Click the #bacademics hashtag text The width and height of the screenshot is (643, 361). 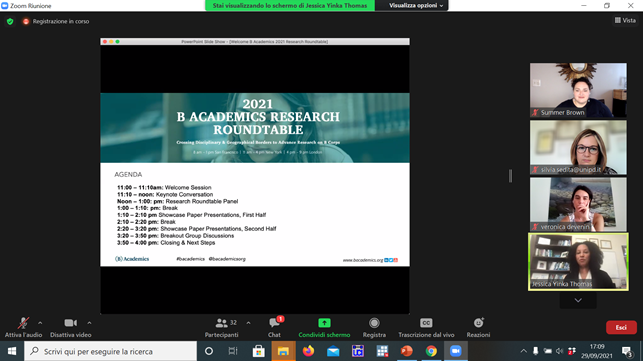[190, 259]
